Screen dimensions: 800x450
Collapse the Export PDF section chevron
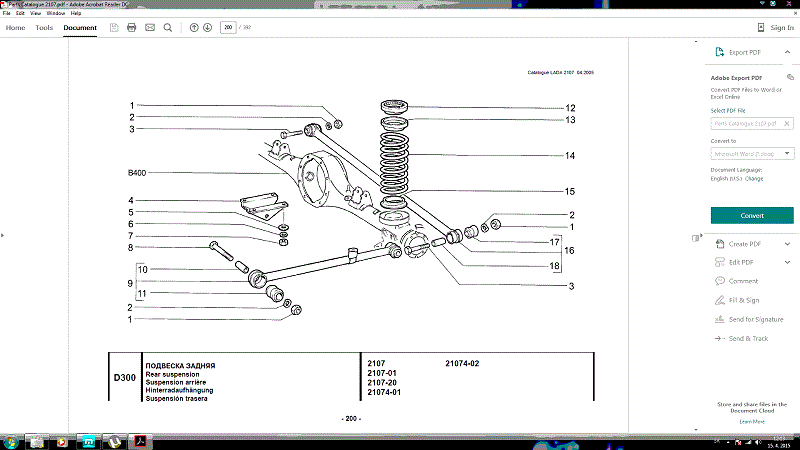[x=787, y=52]
